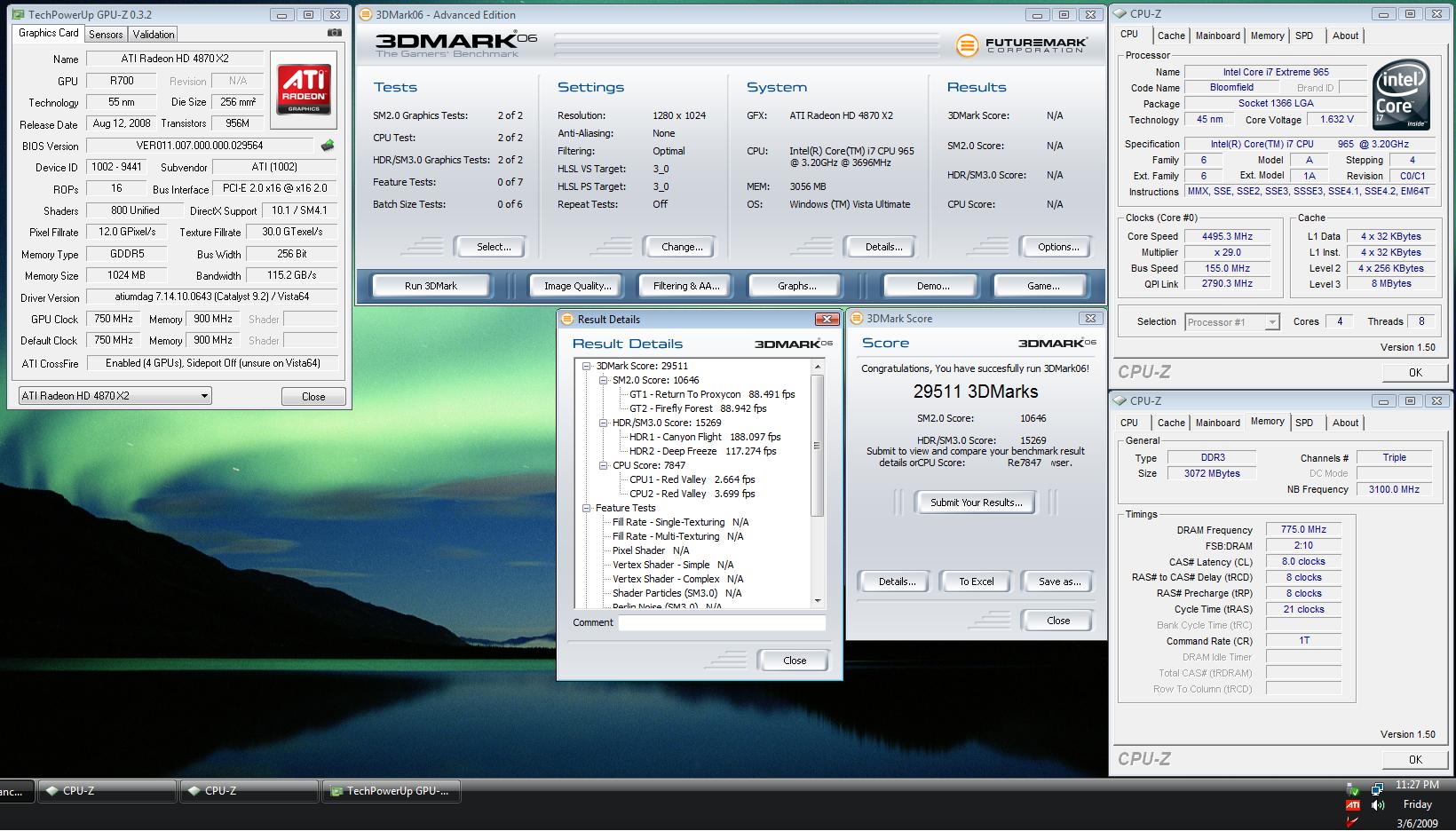
Task: Open Image Quality... tool
Action: coord(577,286)
